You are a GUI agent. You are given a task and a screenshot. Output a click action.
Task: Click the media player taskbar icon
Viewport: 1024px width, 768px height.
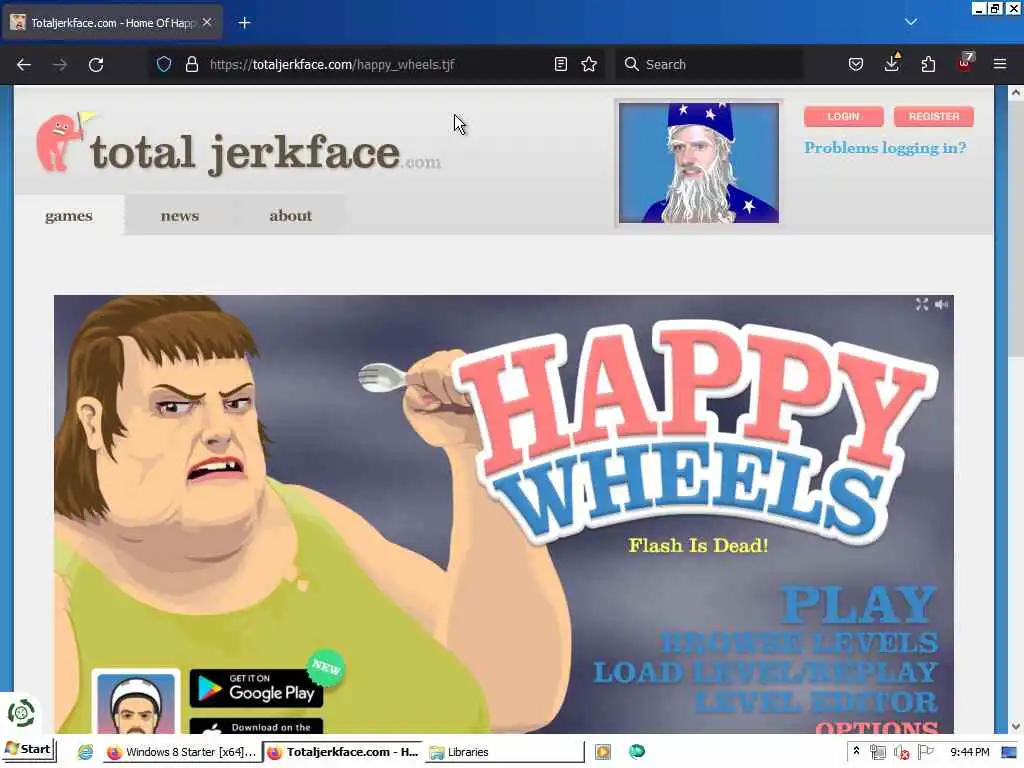pos(603,752)
